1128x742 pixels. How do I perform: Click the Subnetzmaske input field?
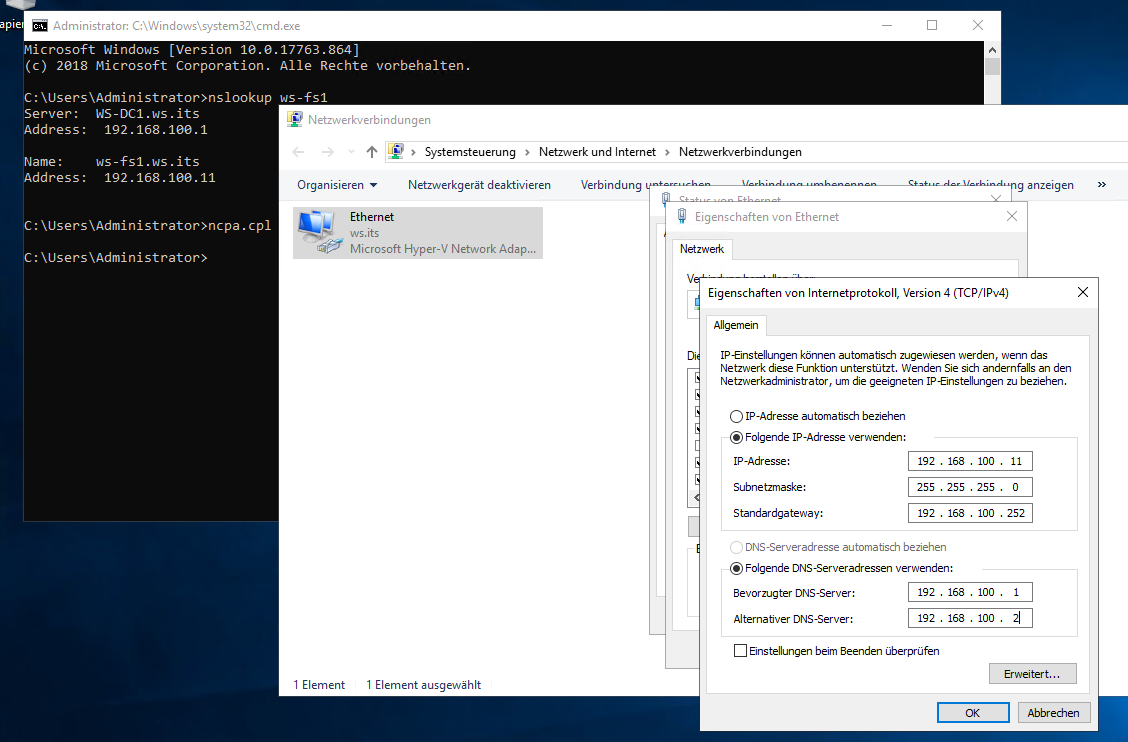click(970, 487)
